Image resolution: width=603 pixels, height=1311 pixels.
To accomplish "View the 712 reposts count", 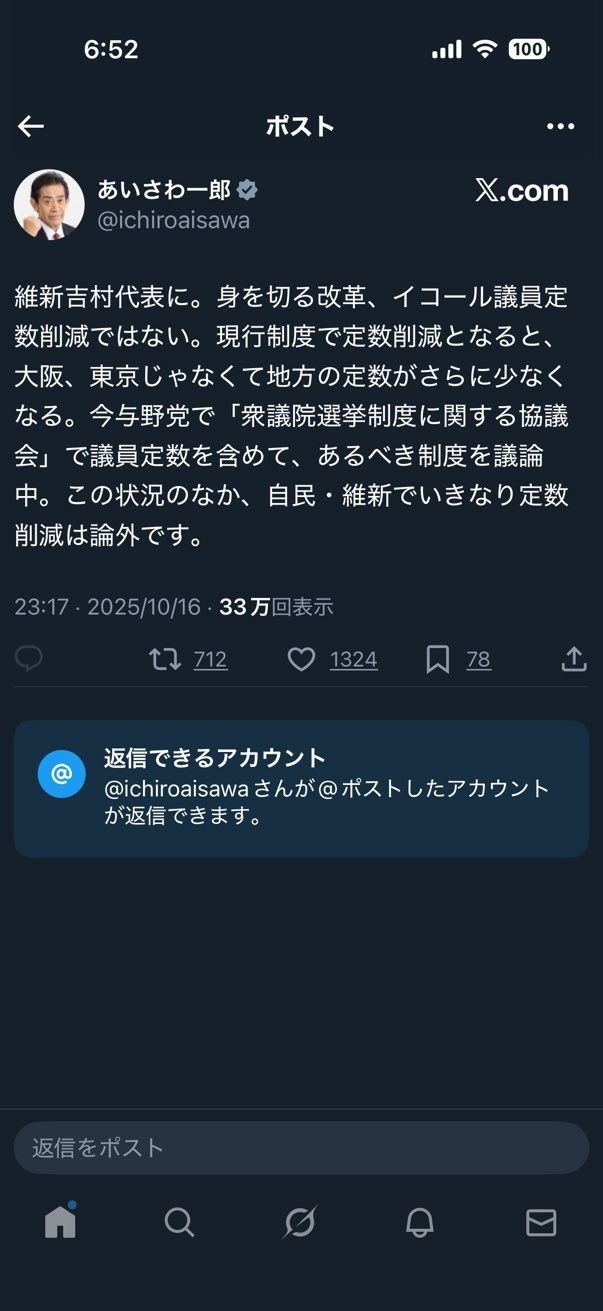I will (210, 660).
